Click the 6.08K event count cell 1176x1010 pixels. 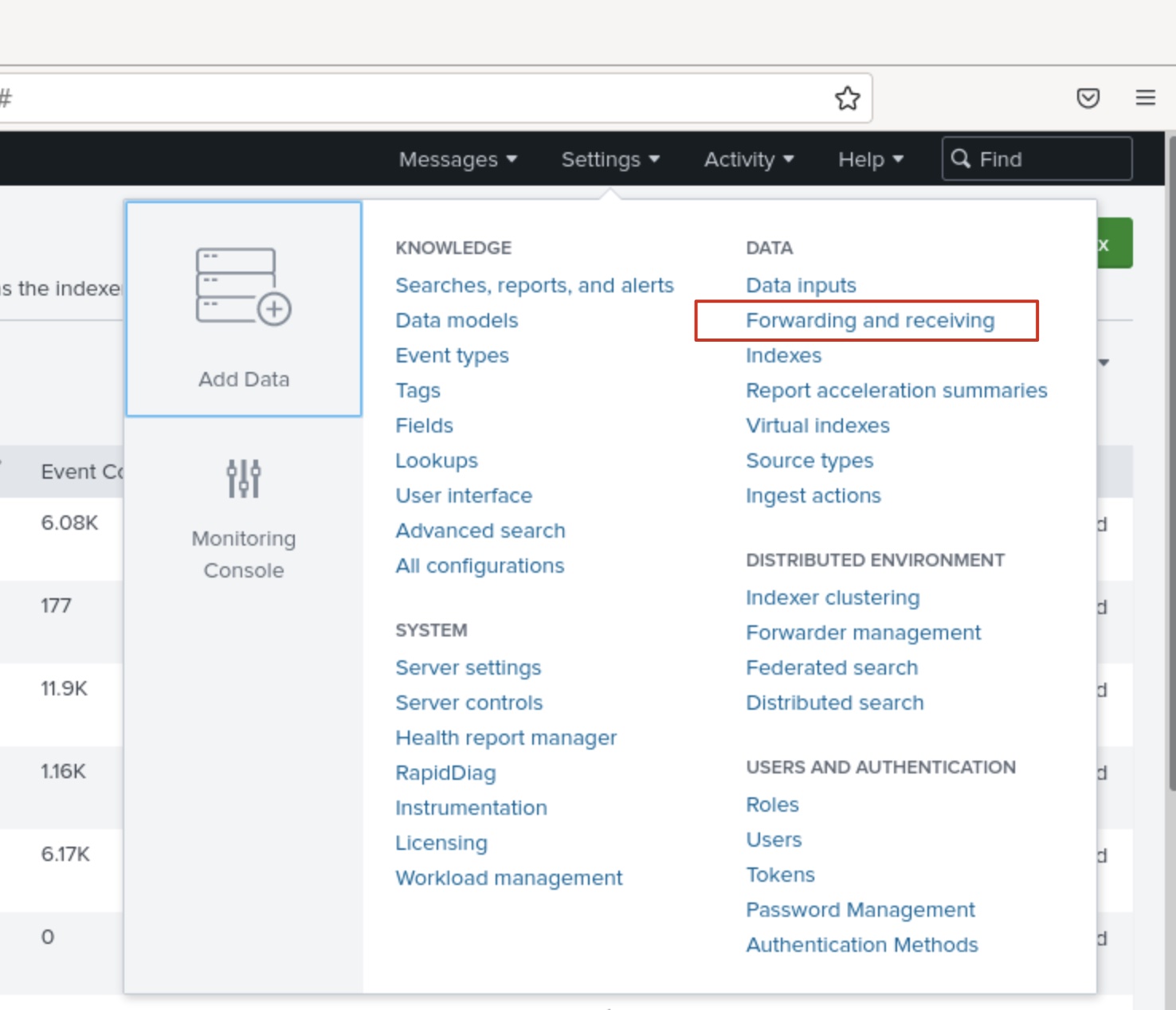point(69,523)
